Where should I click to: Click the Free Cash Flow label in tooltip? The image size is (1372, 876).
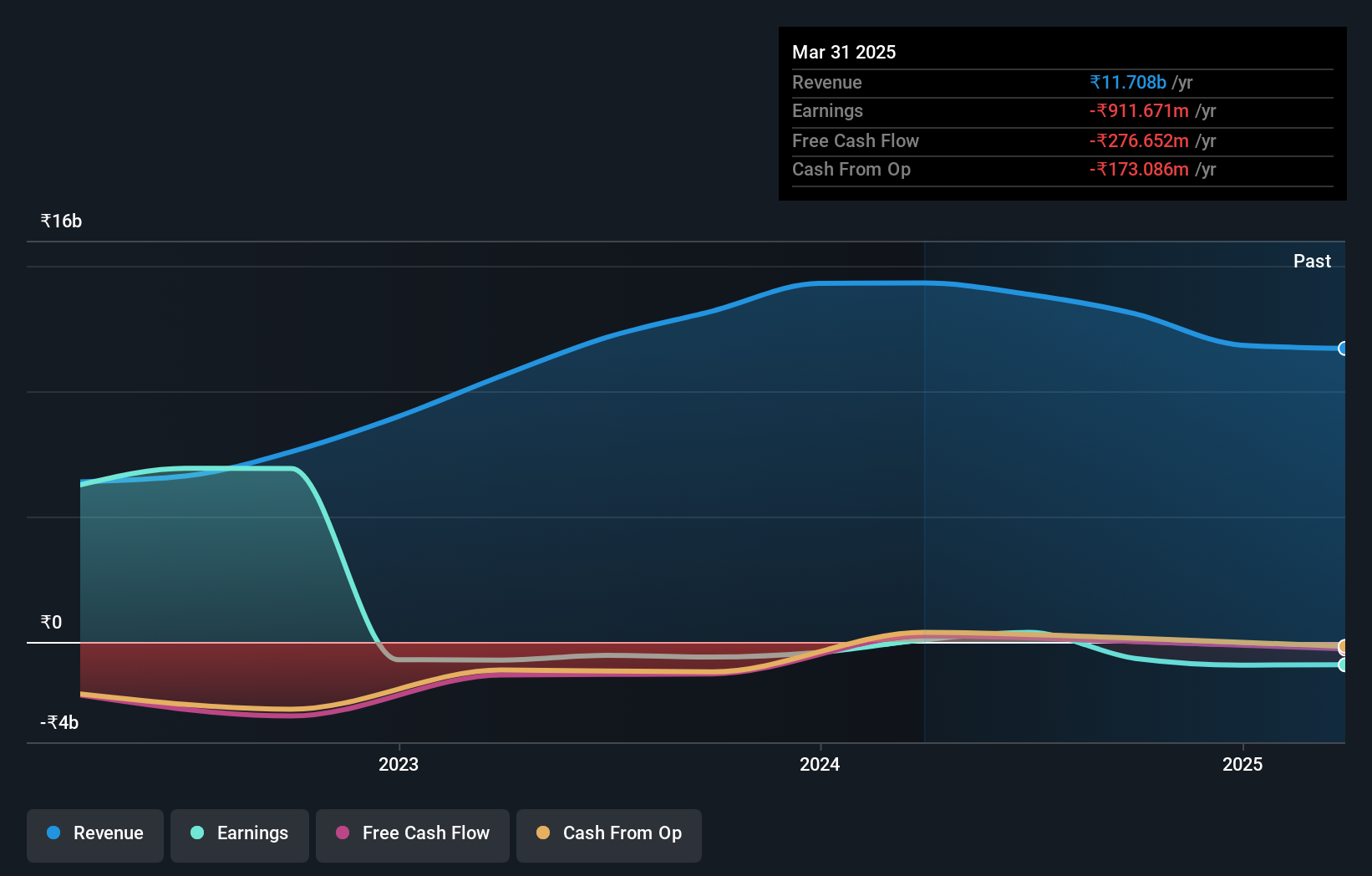[856, 140]
